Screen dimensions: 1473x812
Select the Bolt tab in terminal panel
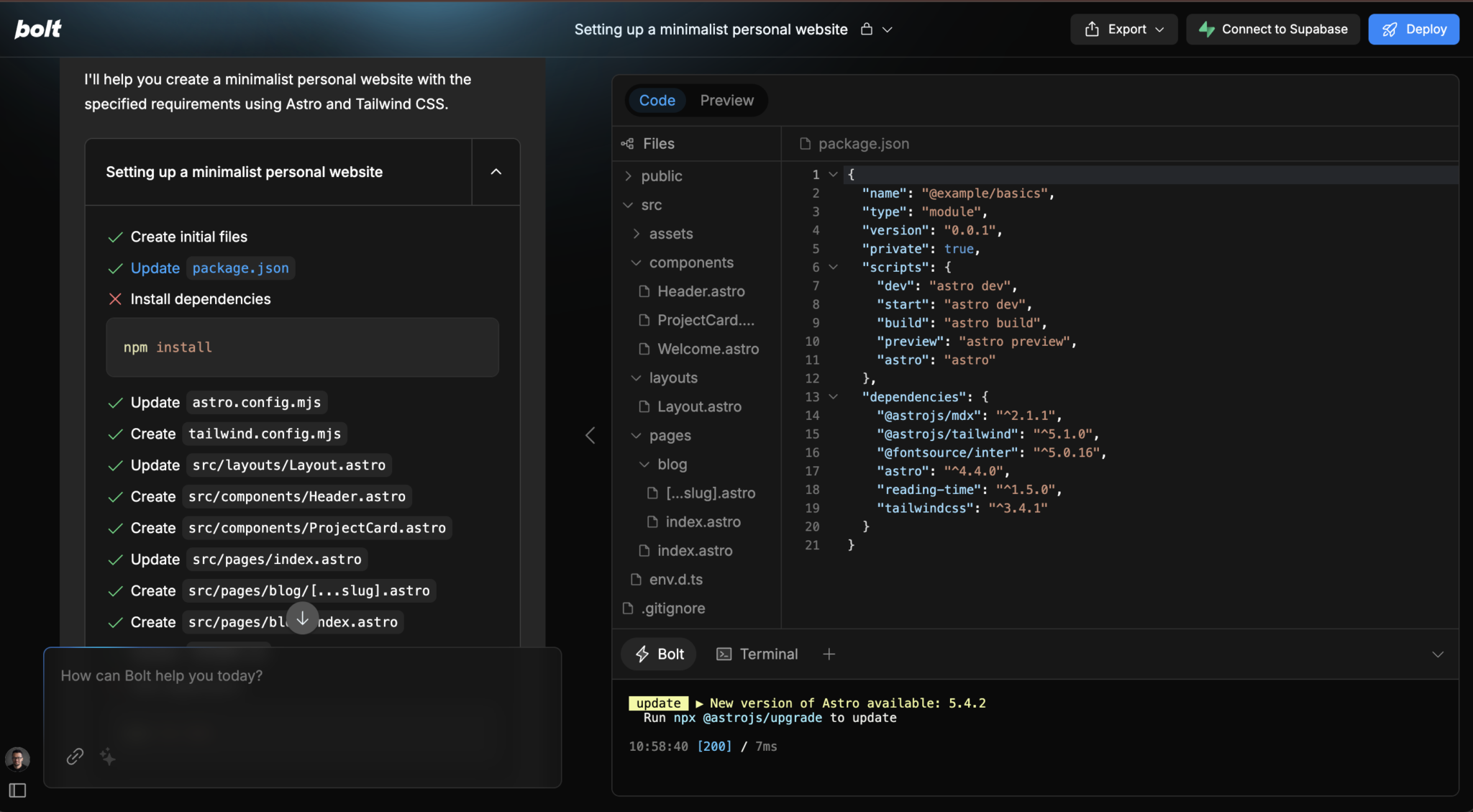coord(657,654)
